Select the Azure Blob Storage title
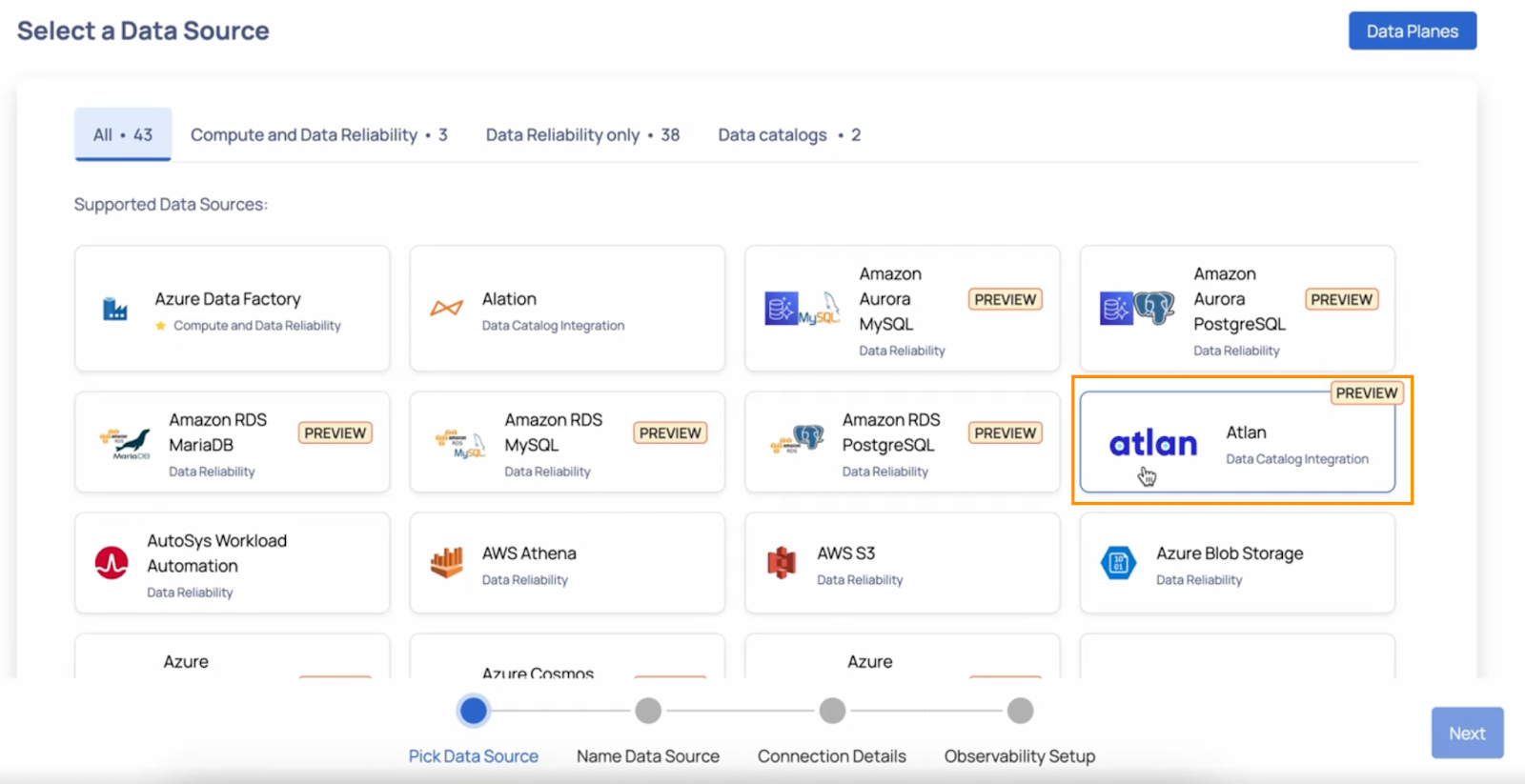This screenshot has height=784, width=1525. point(1230,553)
